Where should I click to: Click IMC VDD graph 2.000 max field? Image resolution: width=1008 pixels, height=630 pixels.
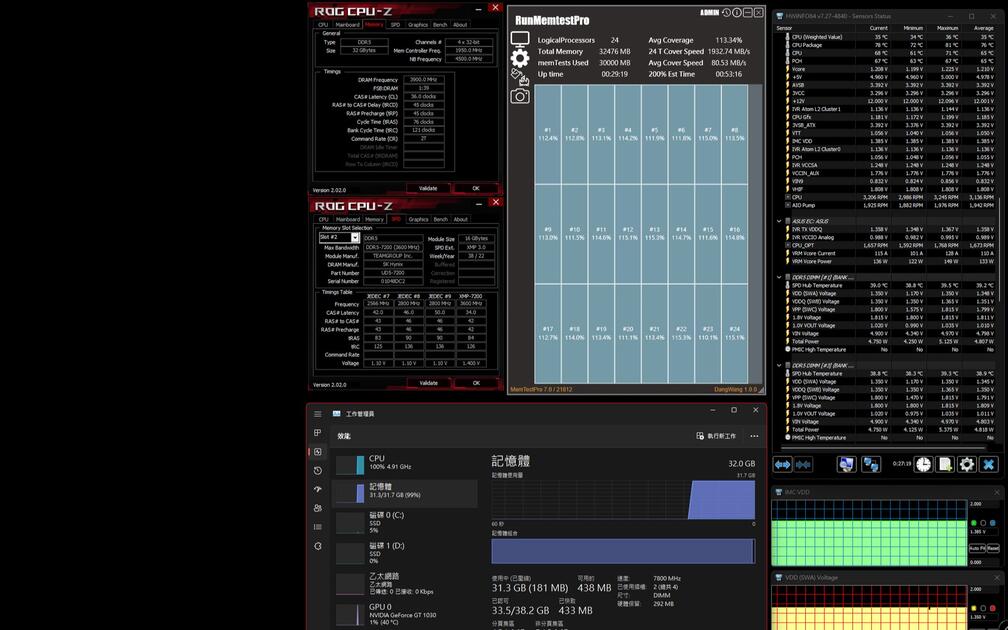[x=984, y=504]
